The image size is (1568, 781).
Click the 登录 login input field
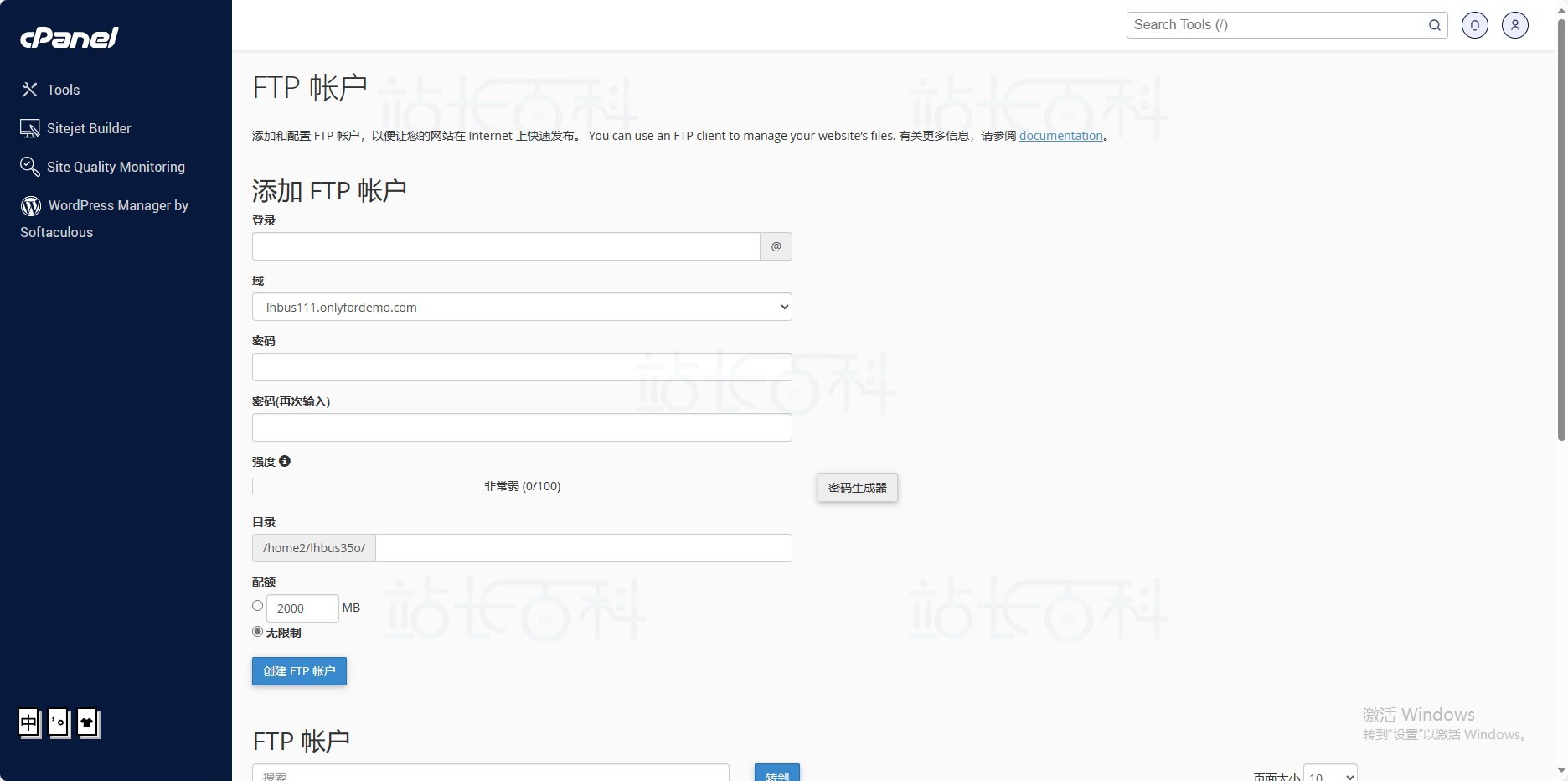pyautogui.click(x=506, y=246)
